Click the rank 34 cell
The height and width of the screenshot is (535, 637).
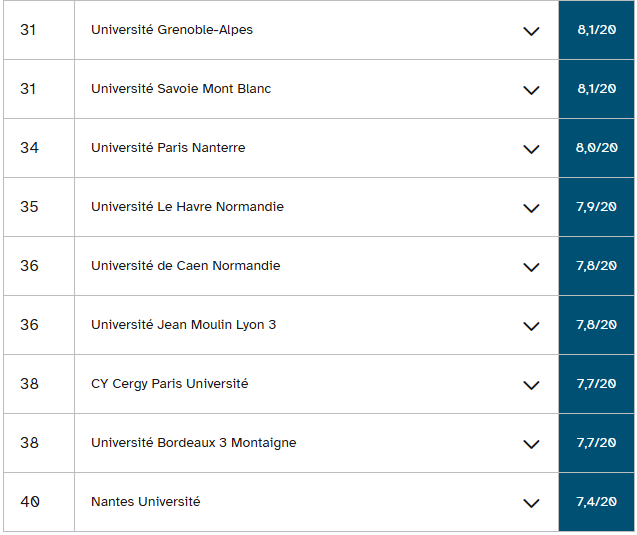point(30,148)
